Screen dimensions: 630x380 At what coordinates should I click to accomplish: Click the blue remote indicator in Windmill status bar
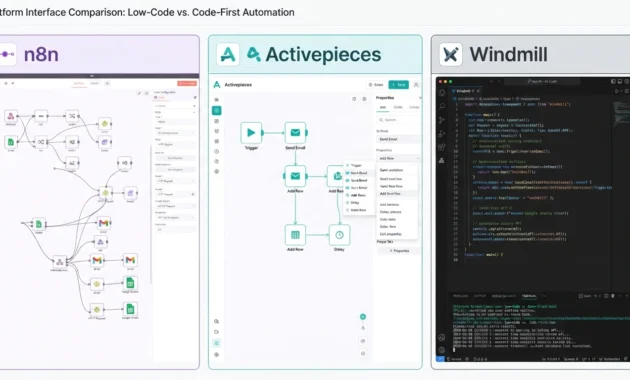click(440, 359)
